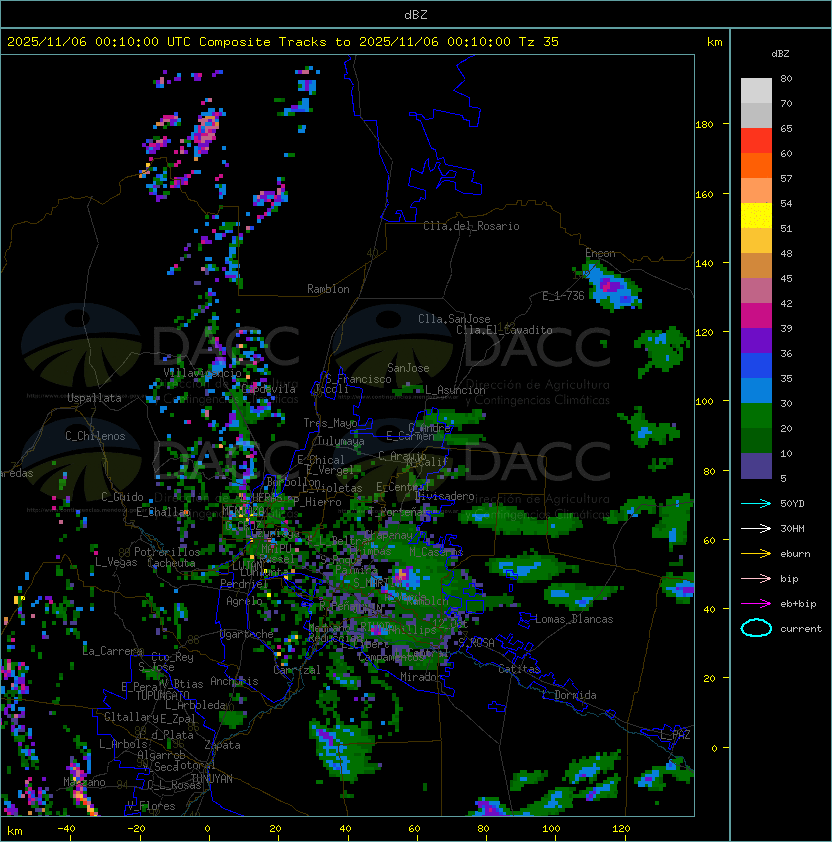Select the orange 57-60 dBZ swatch
This screenshot has height=842, width=832.
tap(756, 165)
